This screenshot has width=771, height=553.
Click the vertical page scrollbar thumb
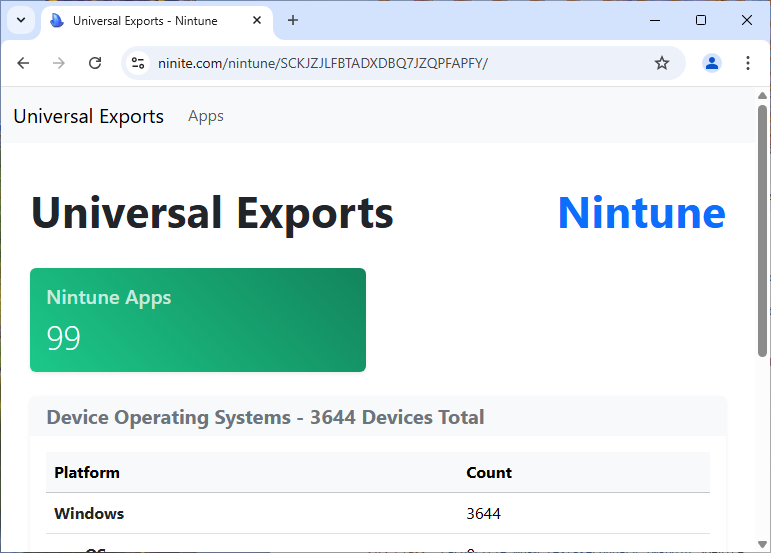(762, 230)
